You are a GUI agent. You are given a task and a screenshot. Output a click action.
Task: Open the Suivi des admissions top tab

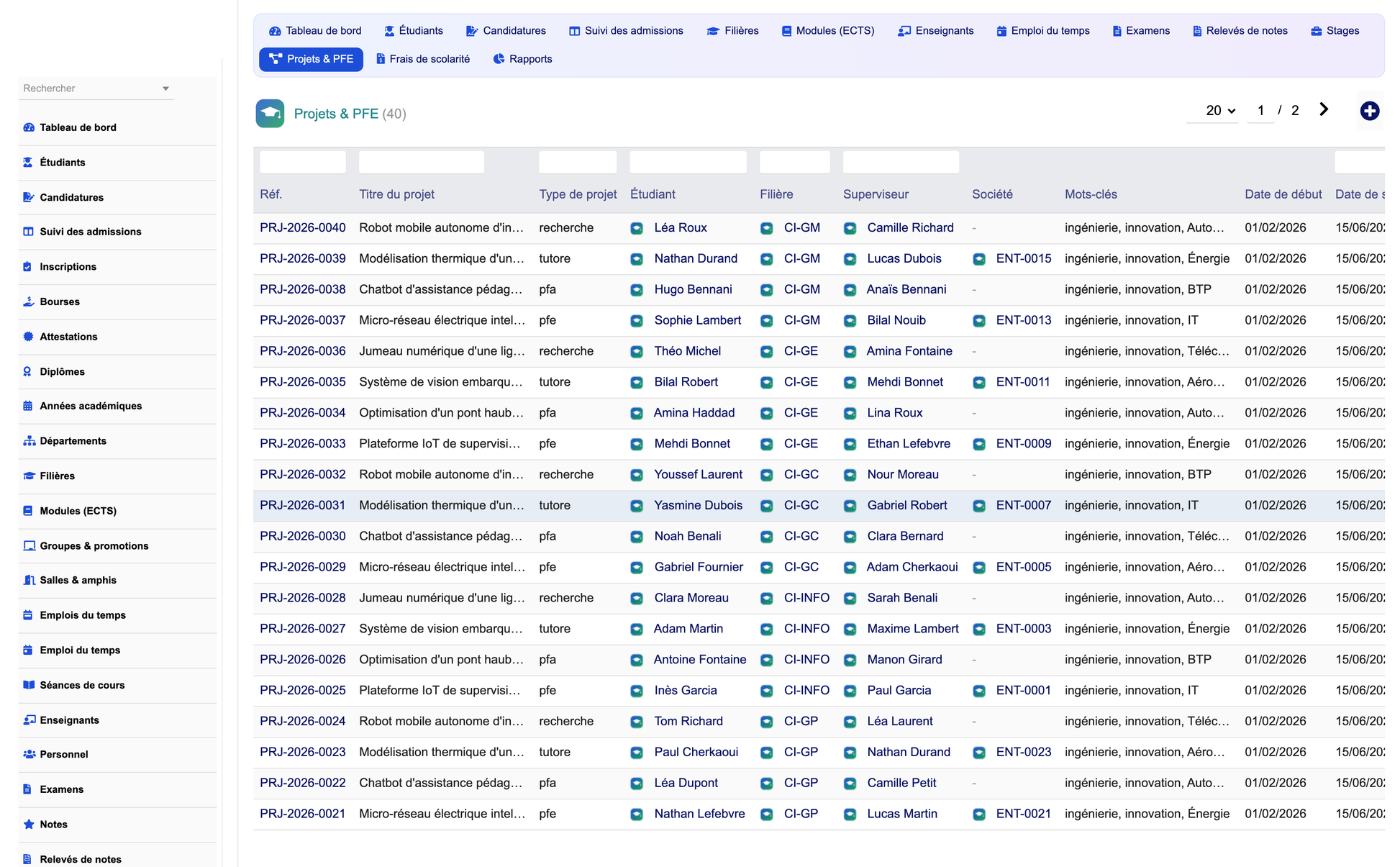tap(626, 31)
